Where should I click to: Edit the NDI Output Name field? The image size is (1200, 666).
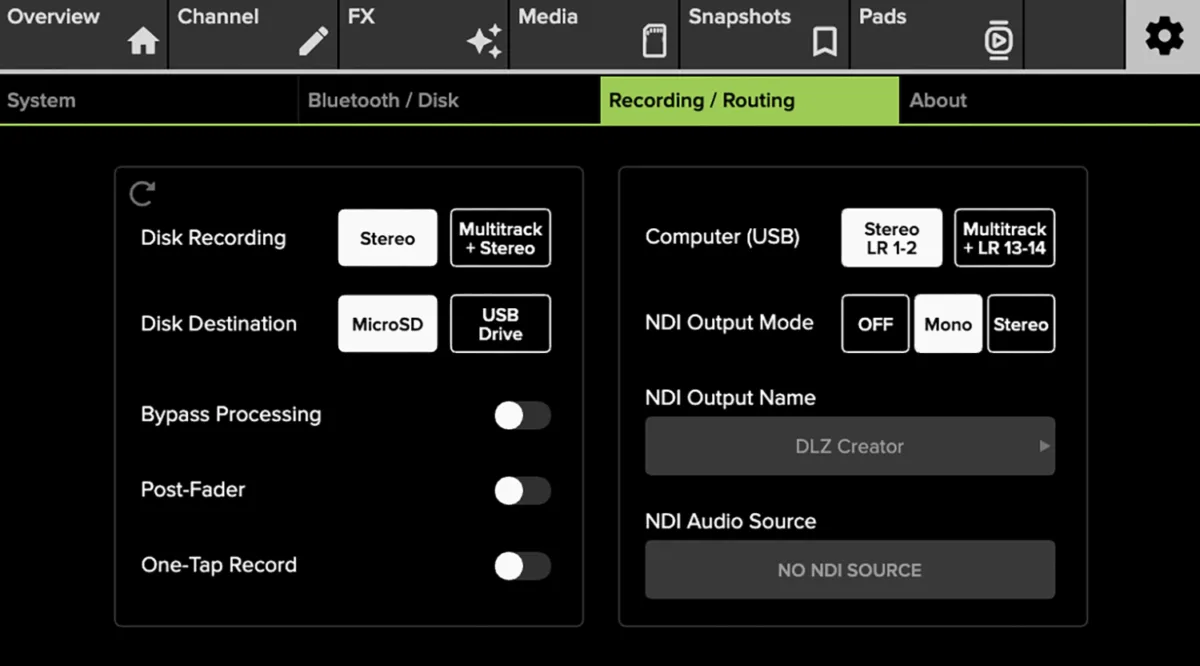pos(850,446)
